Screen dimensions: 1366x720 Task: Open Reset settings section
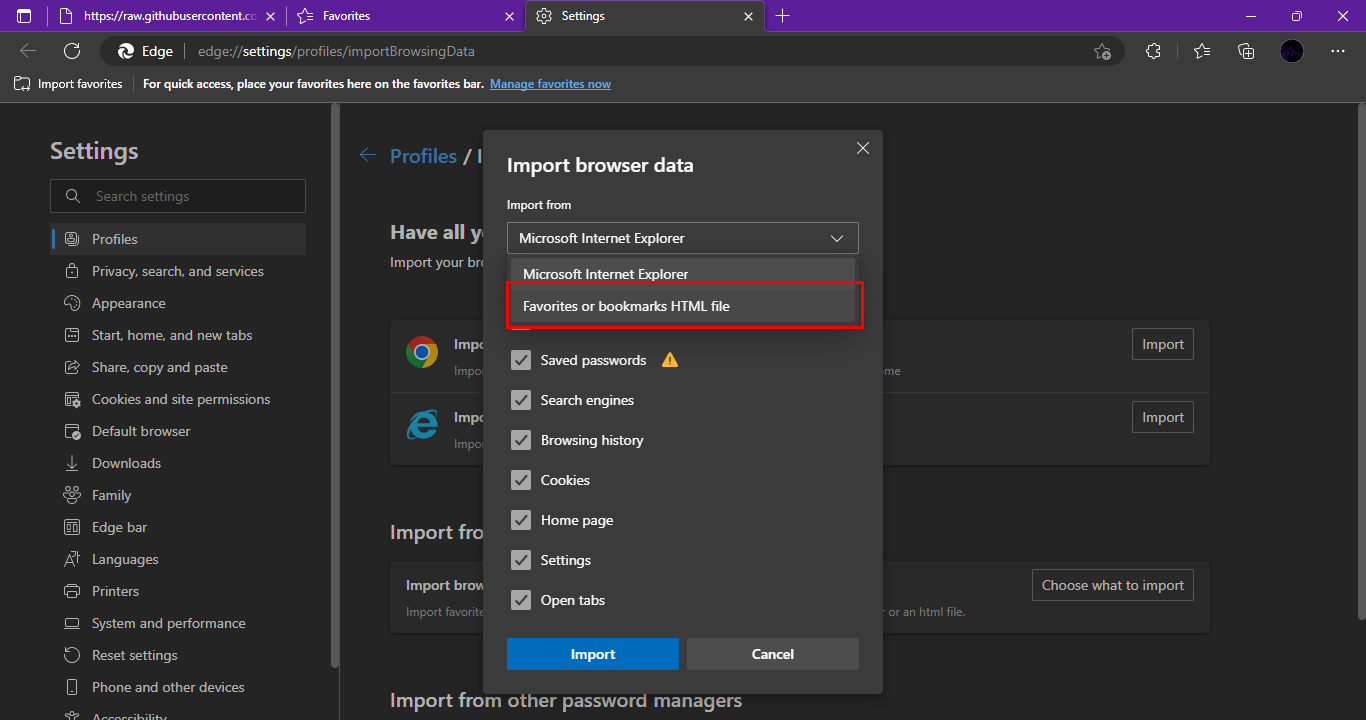(x=178, y=655)
